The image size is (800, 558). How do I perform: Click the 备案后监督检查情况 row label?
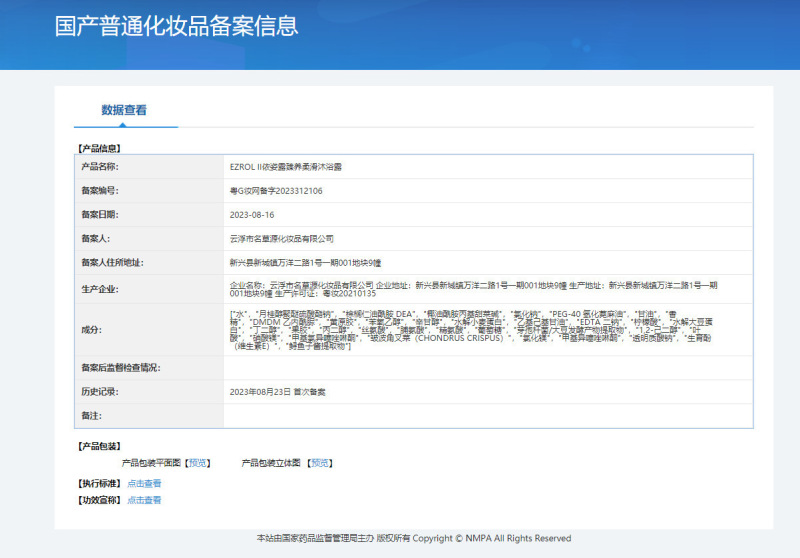(121, 368)
